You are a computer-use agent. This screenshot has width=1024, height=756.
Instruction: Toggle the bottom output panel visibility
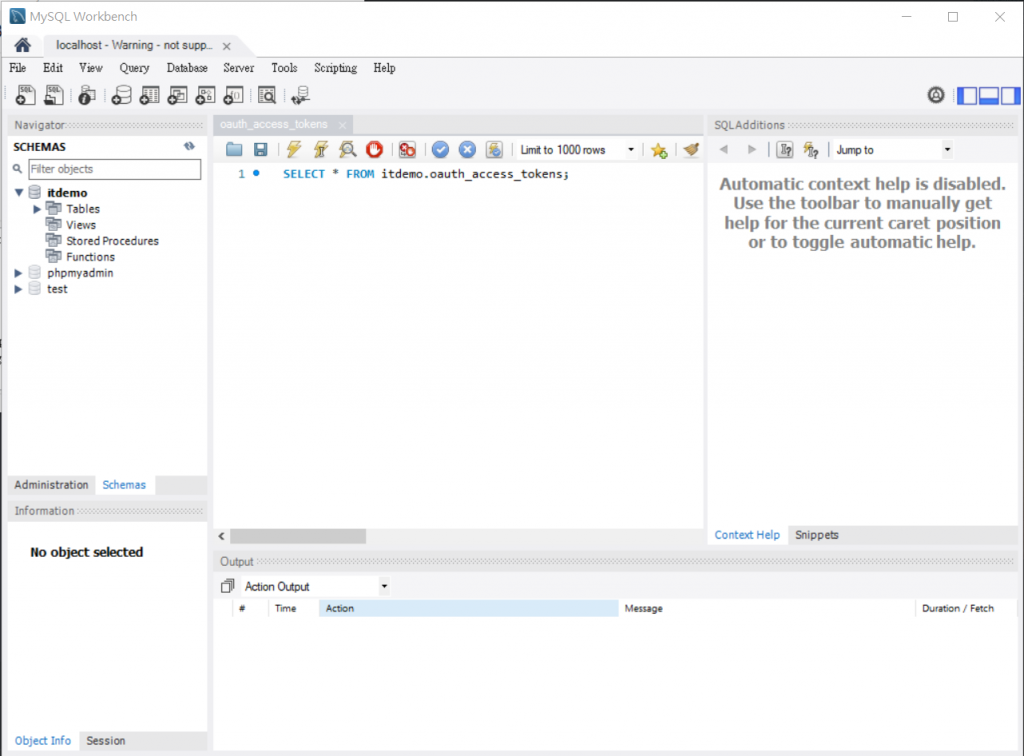tap(989, 96)
